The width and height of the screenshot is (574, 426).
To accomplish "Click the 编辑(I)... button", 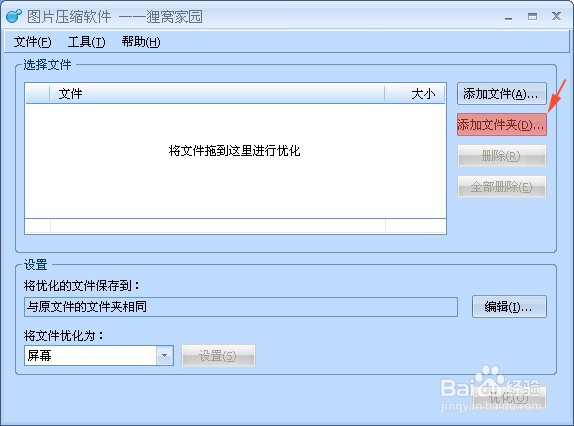I will pyautogui.click(x=509, y=307).
